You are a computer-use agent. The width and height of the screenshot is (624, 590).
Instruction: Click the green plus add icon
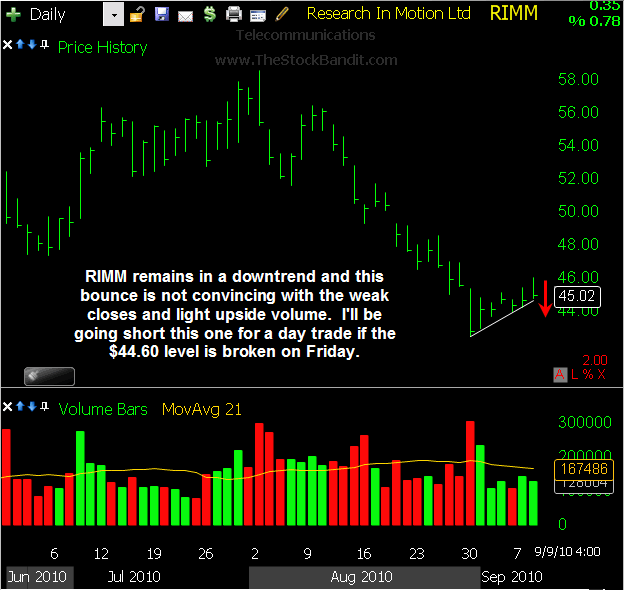(13, 15)
